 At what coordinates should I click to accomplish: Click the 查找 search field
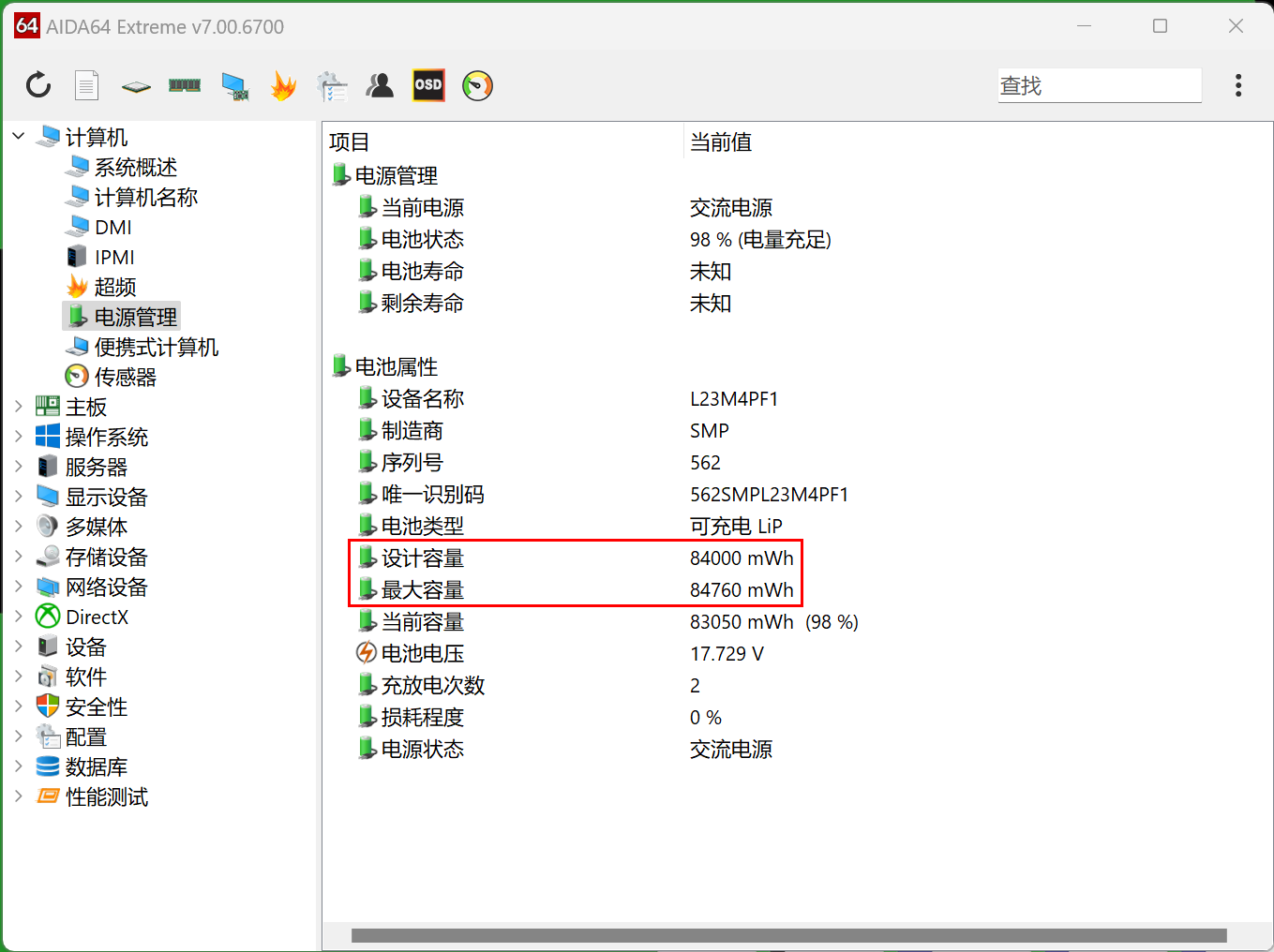[x=1099, y=85]
